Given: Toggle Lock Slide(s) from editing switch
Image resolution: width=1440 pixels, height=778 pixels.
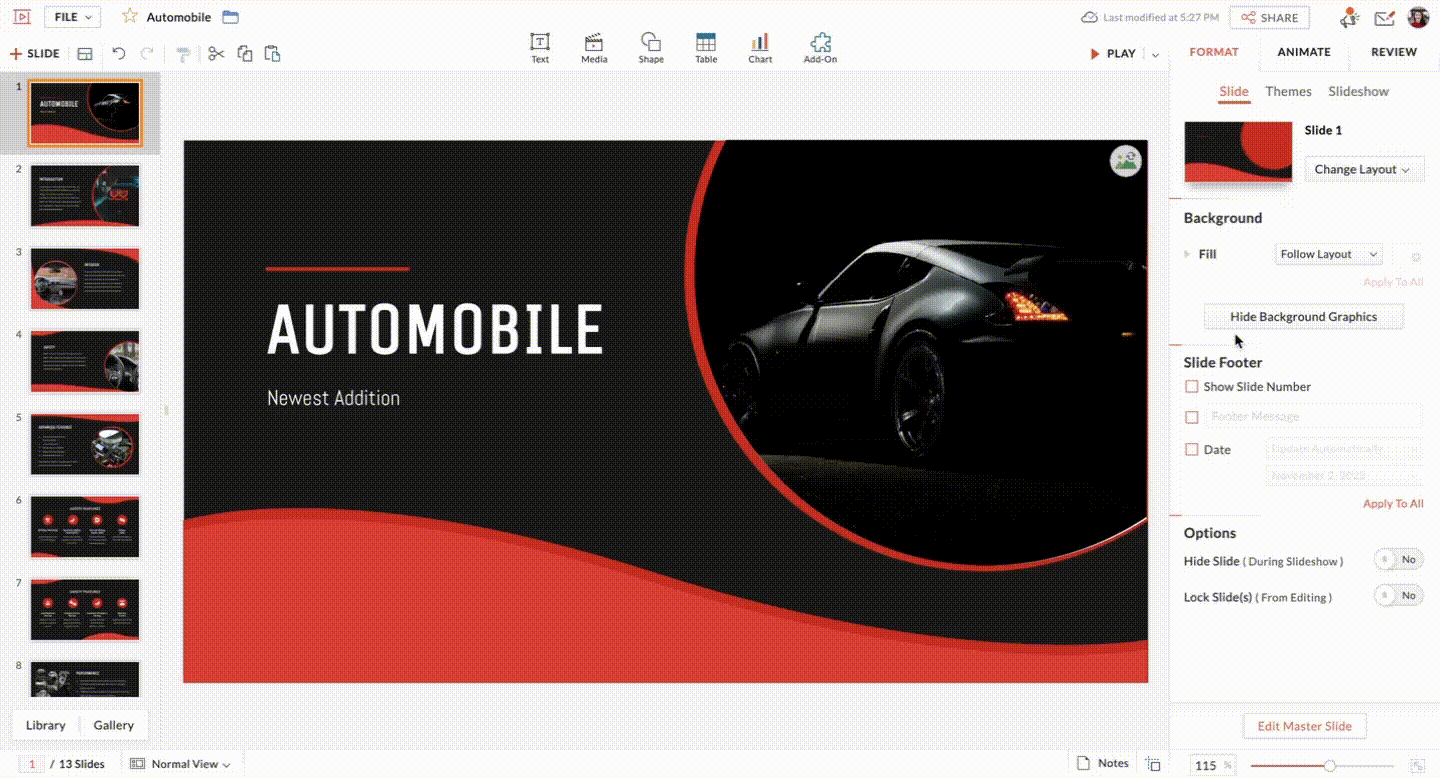Looking at the screenshot, I should [1399, 596].
